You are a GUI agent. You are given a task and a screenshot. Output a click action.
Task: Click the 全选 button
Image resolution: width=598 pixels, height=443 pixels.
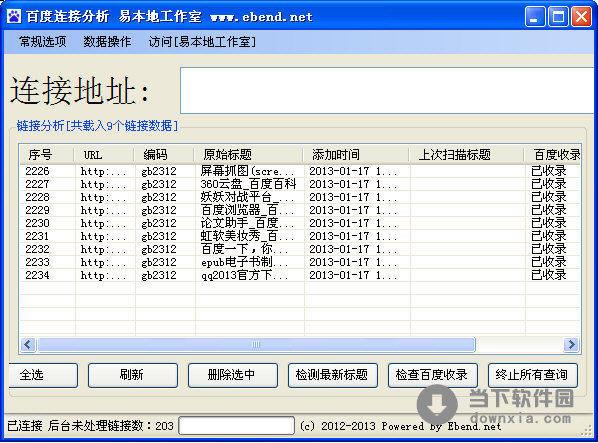(x=42, y=375)
